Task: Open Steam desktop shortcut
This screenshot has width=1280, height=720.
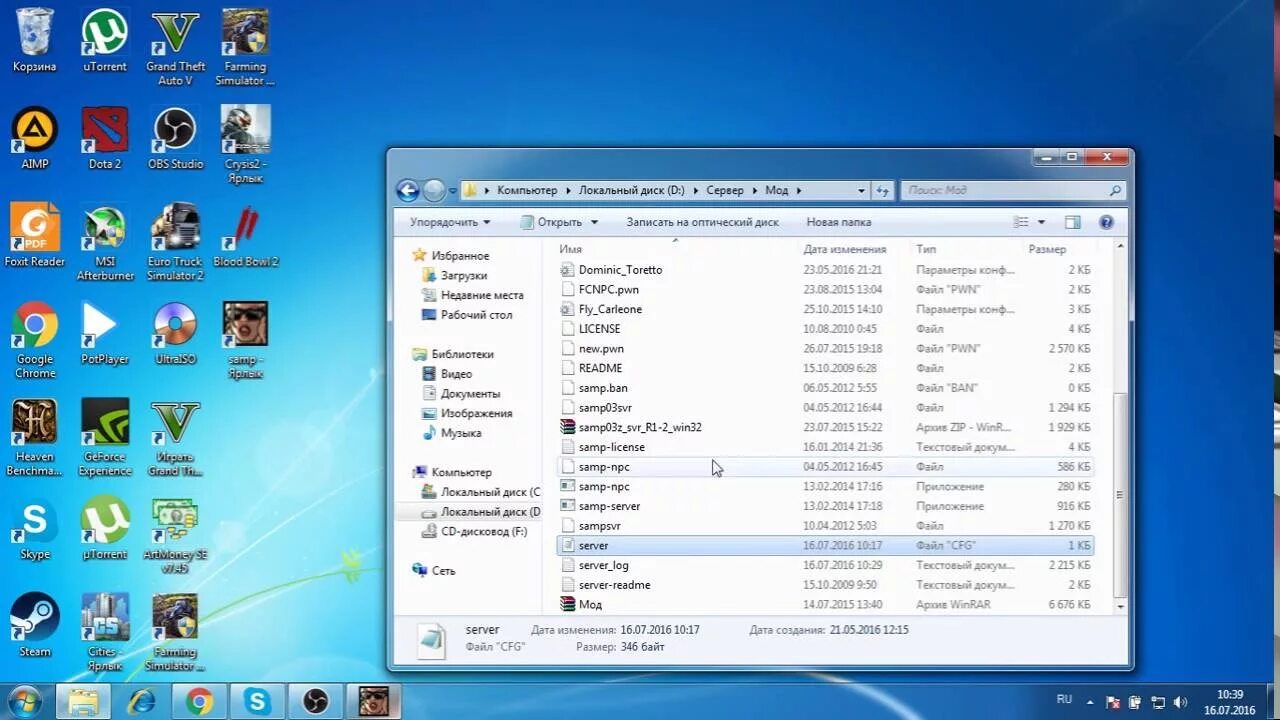Action: (35, 625)
